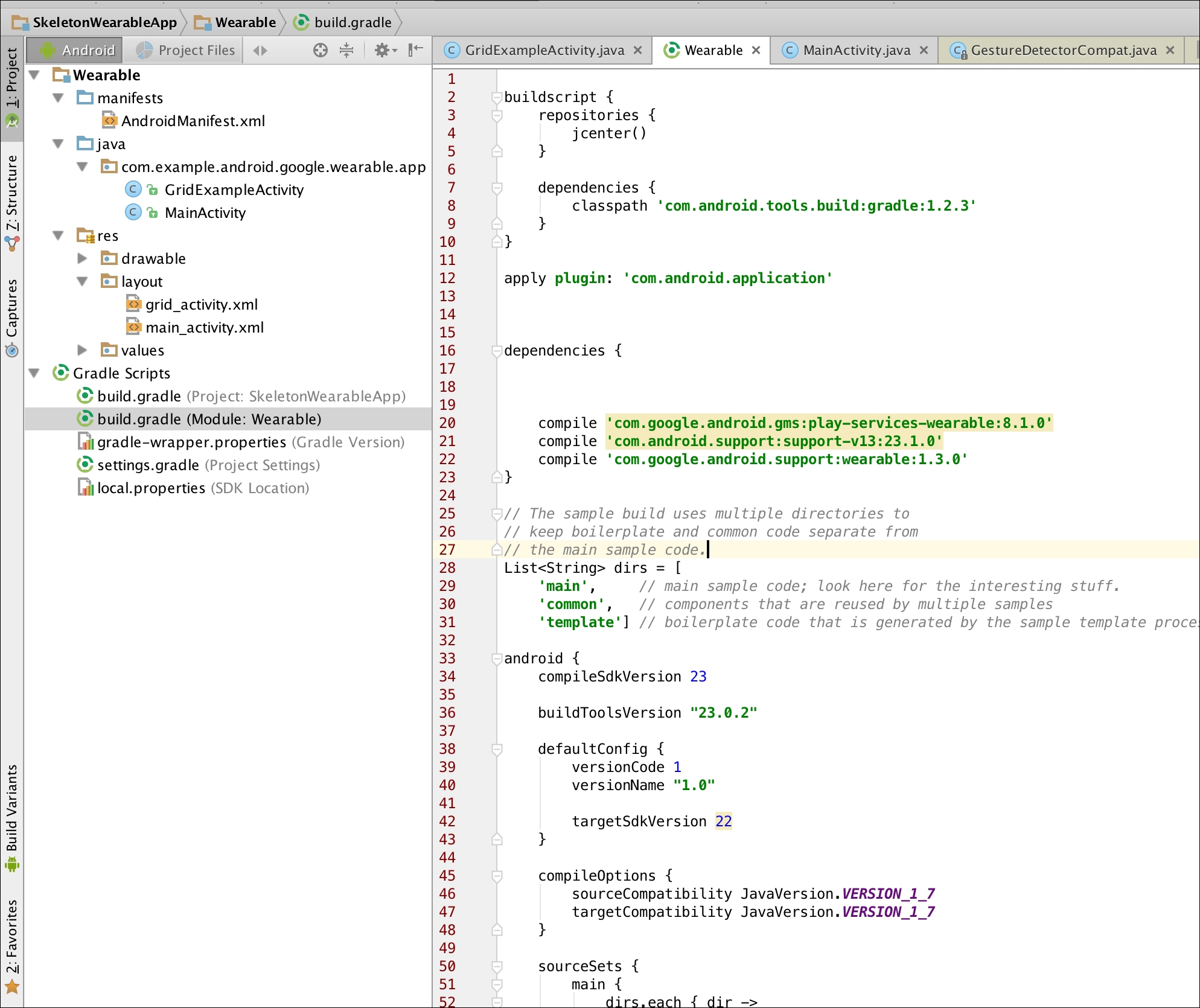Click 'com.android.application' plugin string

coord(728,278)
